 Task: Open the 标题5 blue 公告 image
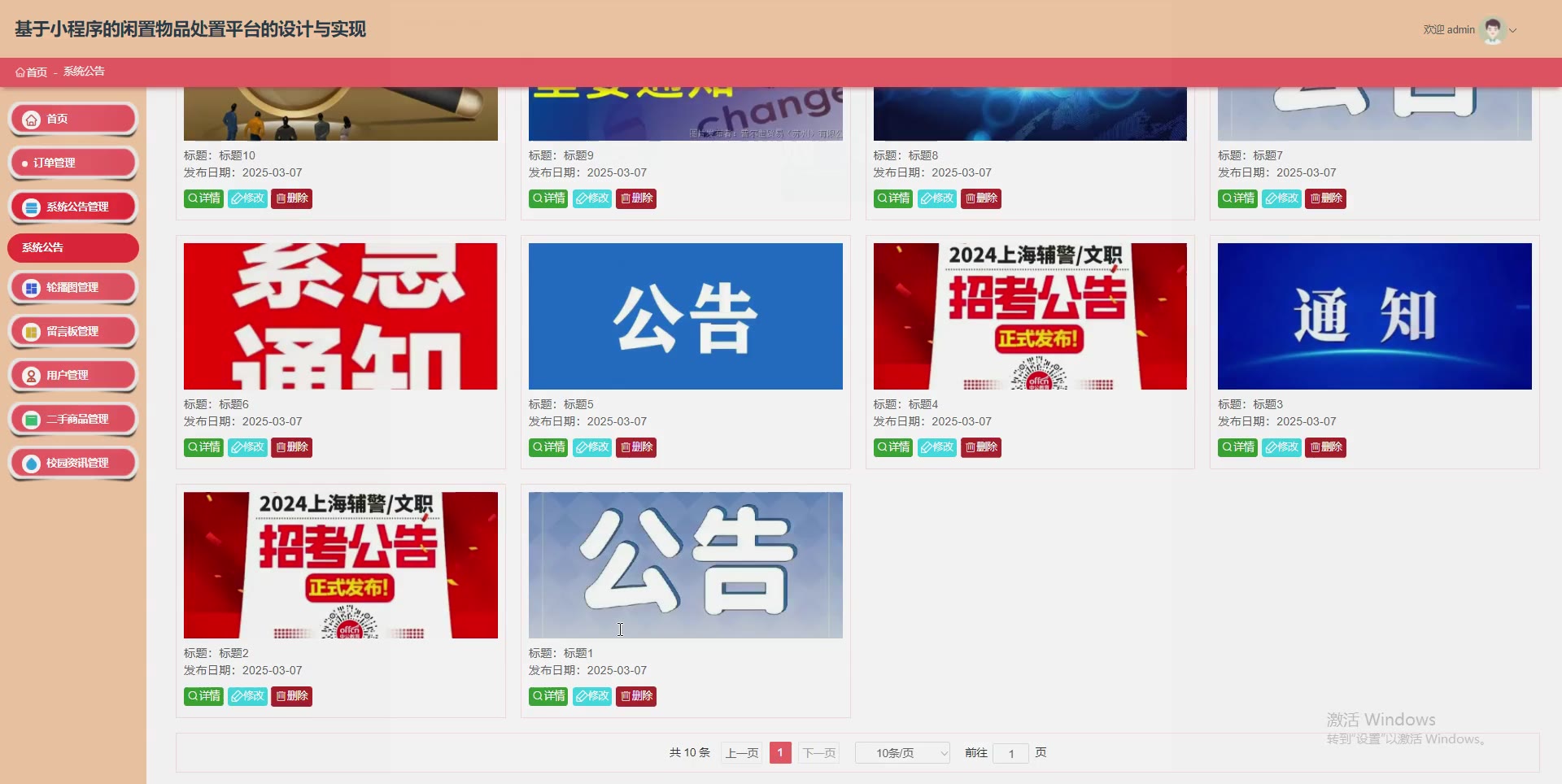(686, 316)
